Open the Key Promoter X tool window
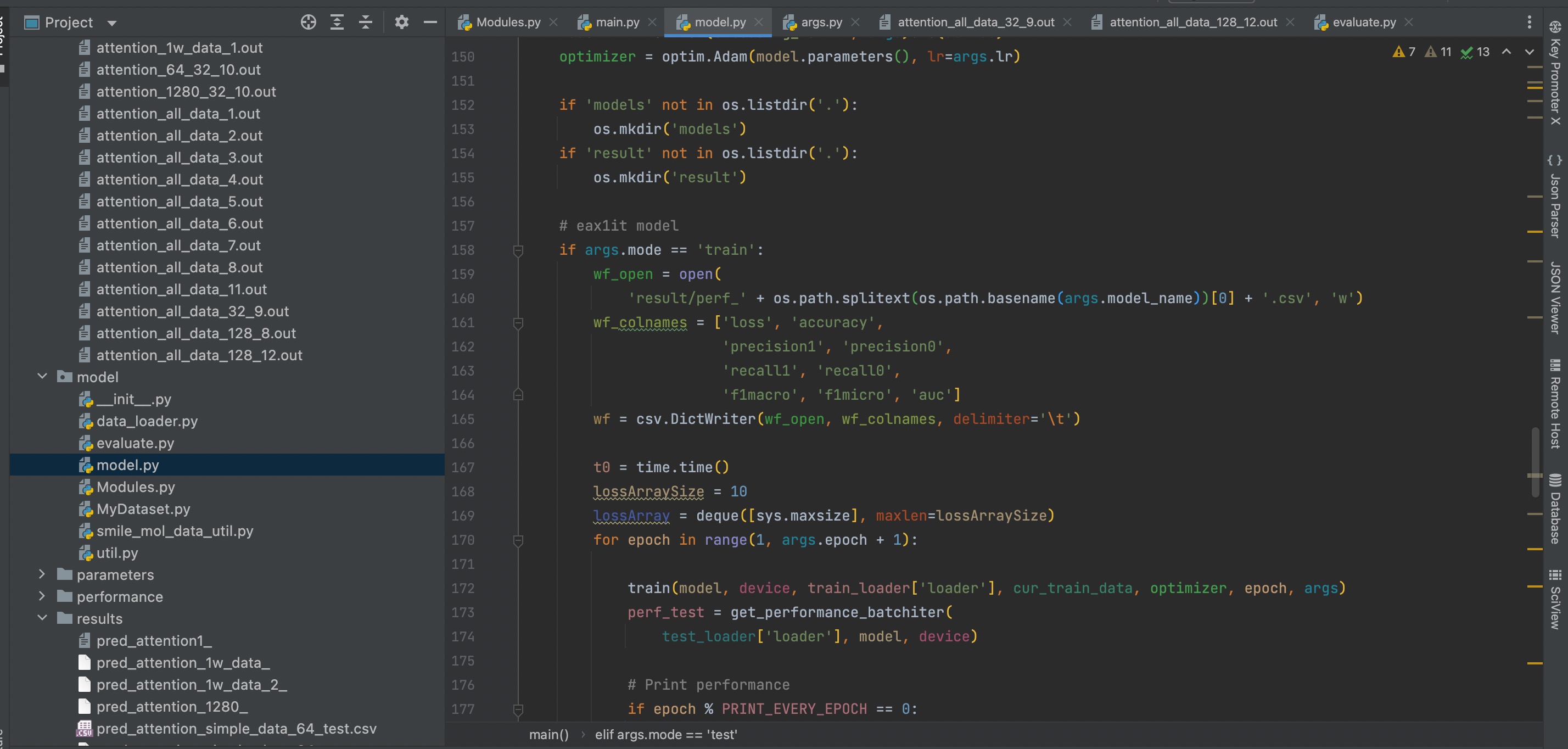 (1556, 72)
